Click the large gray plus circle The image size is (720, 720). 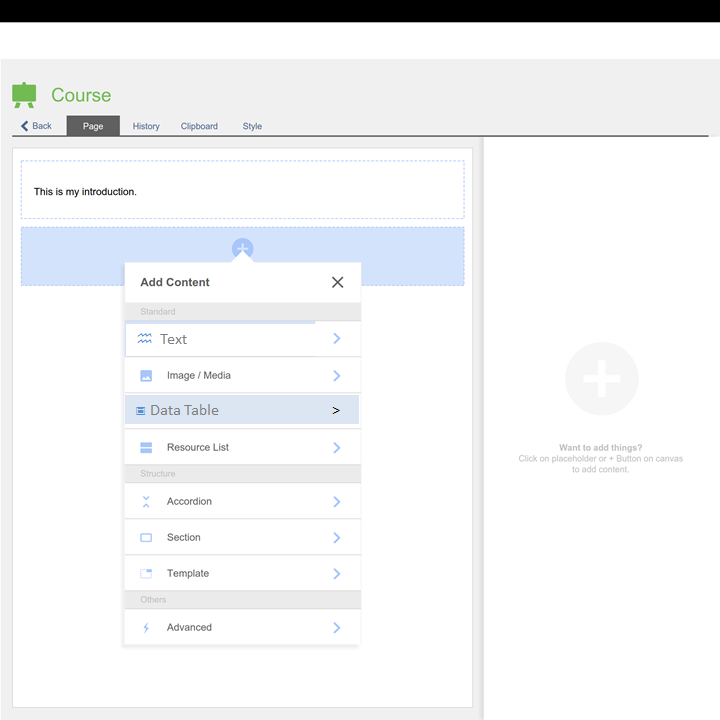[x=601, y=379]
